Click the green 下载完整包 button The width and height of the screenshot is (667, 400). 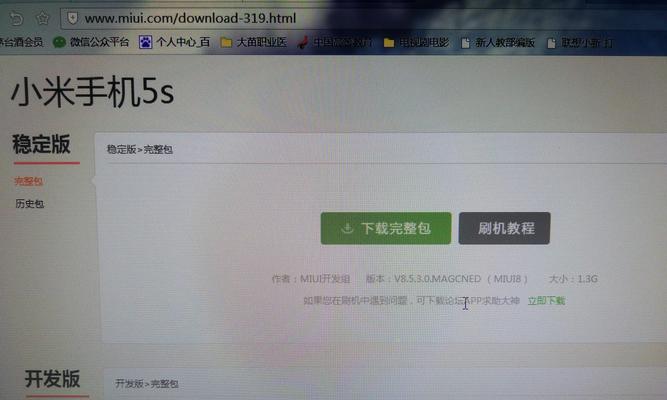tap(386, 229)
